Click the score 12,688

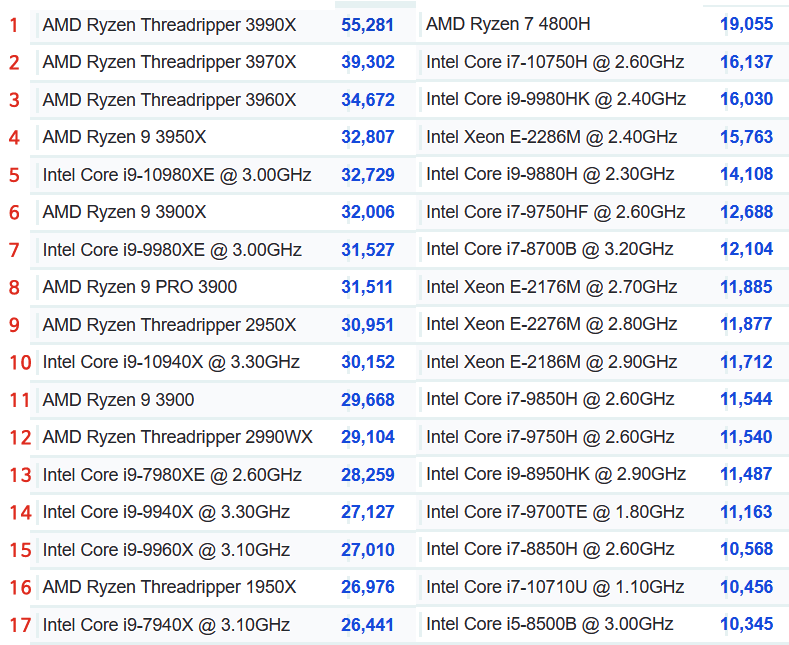pyautogui.click(x=746, y=211)
